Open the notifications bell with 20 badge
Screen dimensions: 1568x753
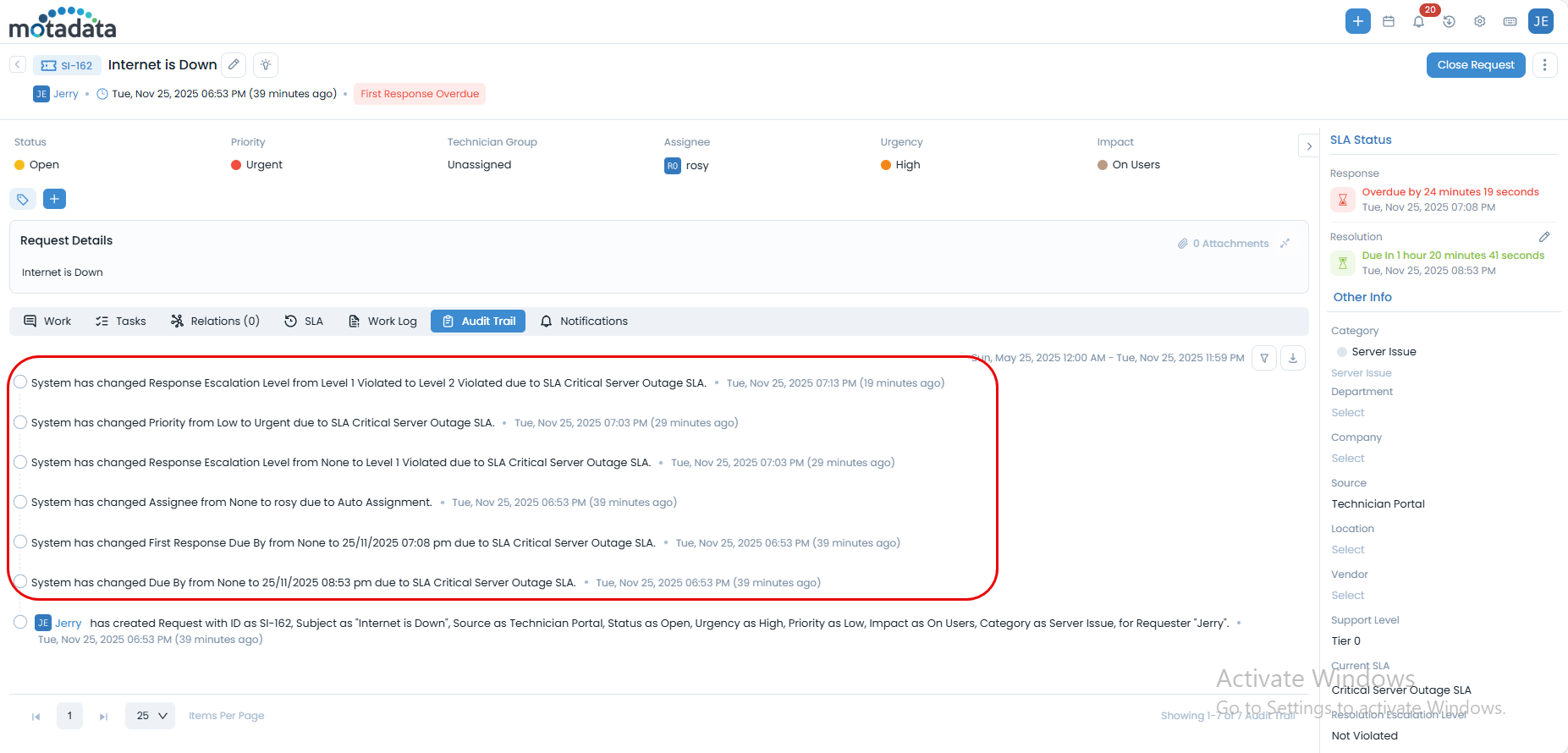pos(1419,21)
